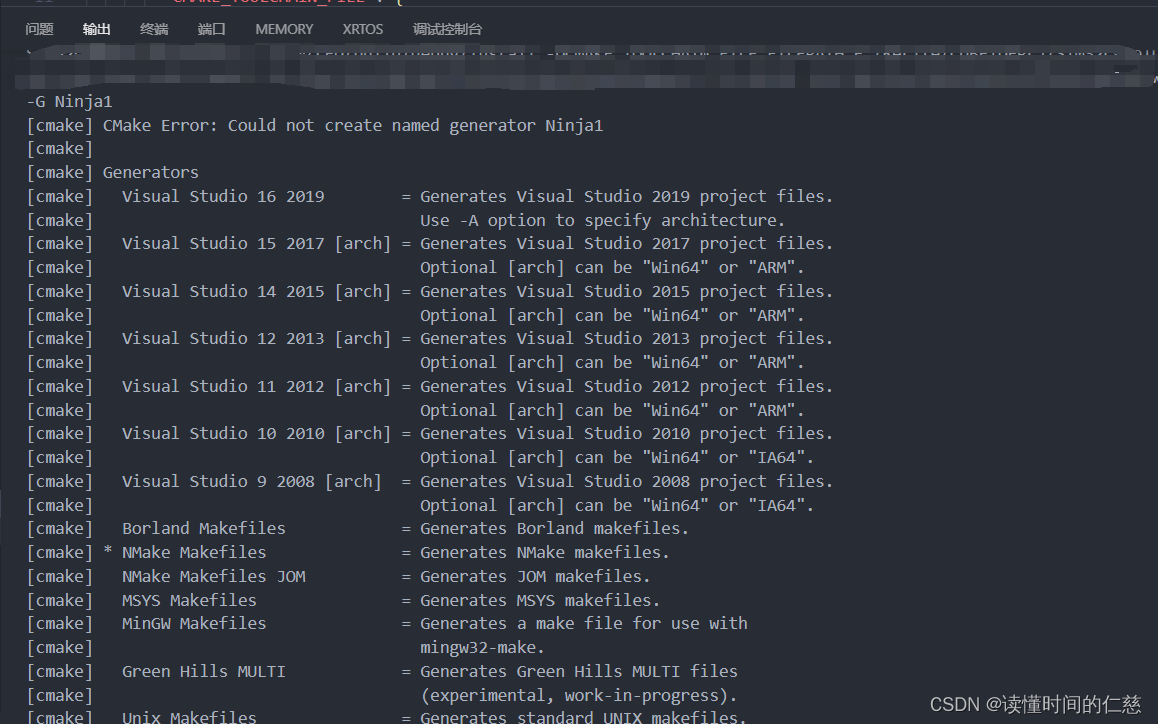Click a [cmake] prefix label in the output
The width and height of the screenshot is (1158, 724).
(59, 148)
